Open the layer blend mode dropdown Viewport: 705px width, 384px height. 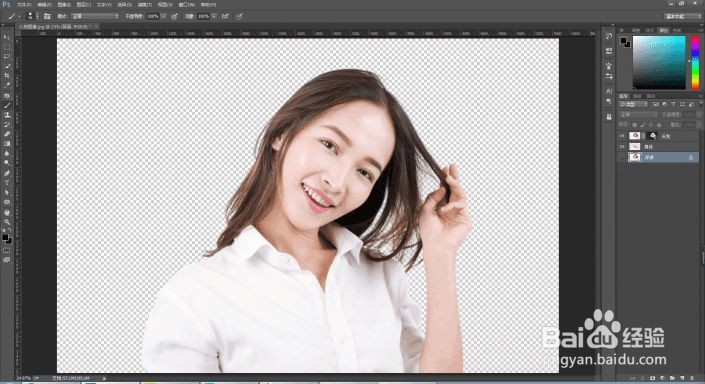click(x=638, y=115)
